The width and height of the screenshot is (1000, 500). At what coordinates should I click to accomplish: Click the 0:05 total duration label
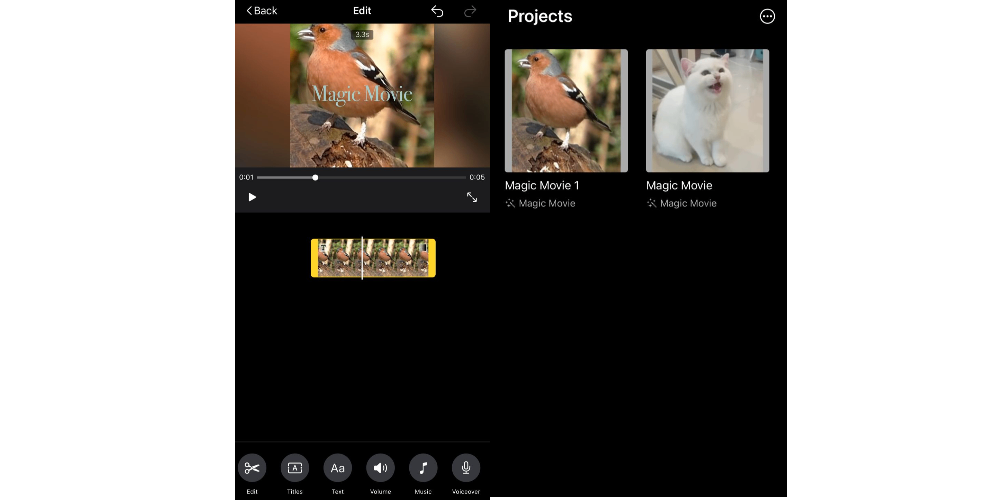click(477, 177)
